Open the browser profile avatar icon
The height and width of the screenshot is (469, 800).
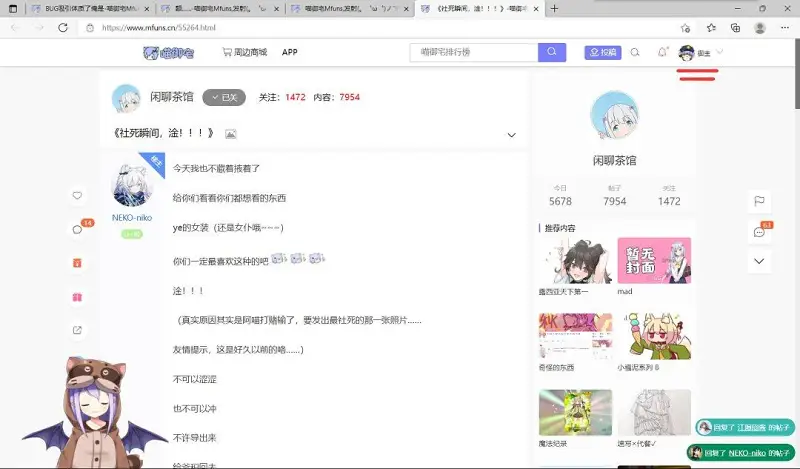(x=760, y=28)
